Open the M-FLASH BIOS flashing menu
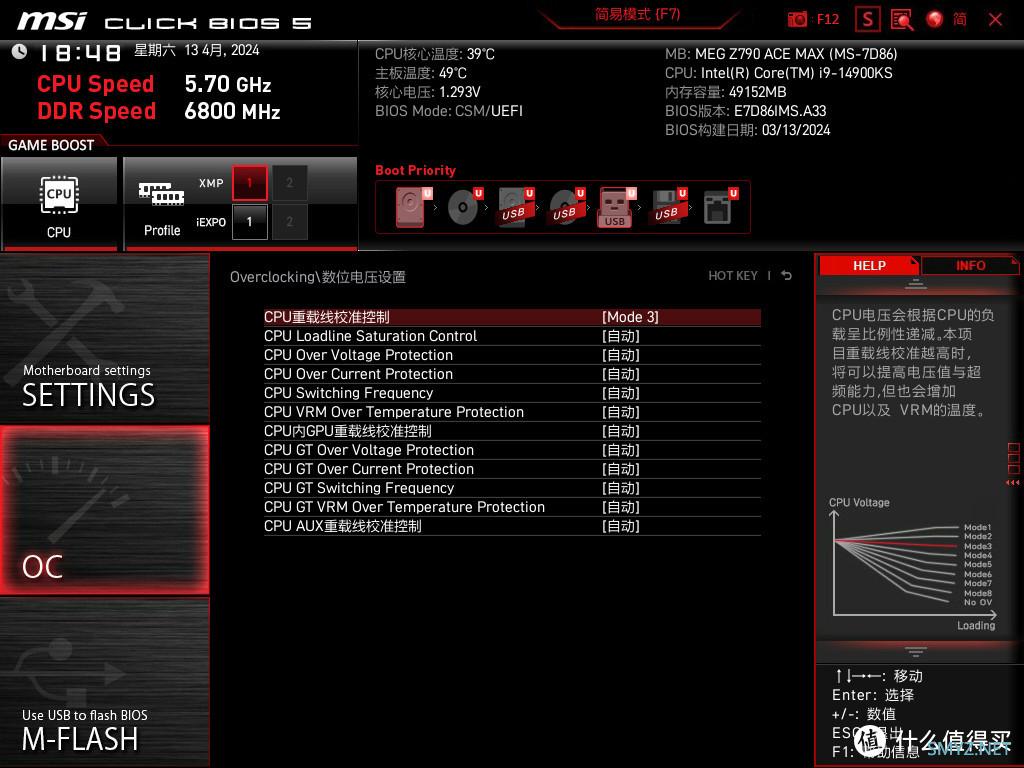Screen dimensions: 1024x768 click(104, 682)
